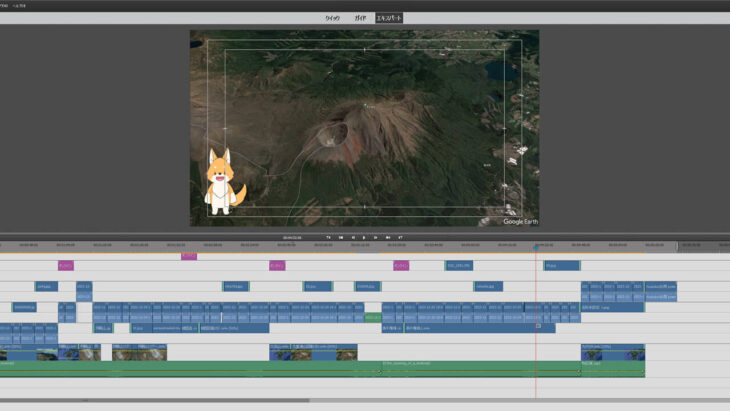
Task: Click the timecode display left of the transport controls
Action: 292,237
